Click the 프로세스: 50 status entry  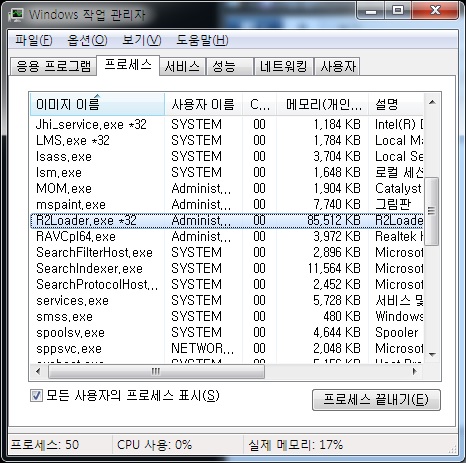pyautogui.click(x=45, y=445)
